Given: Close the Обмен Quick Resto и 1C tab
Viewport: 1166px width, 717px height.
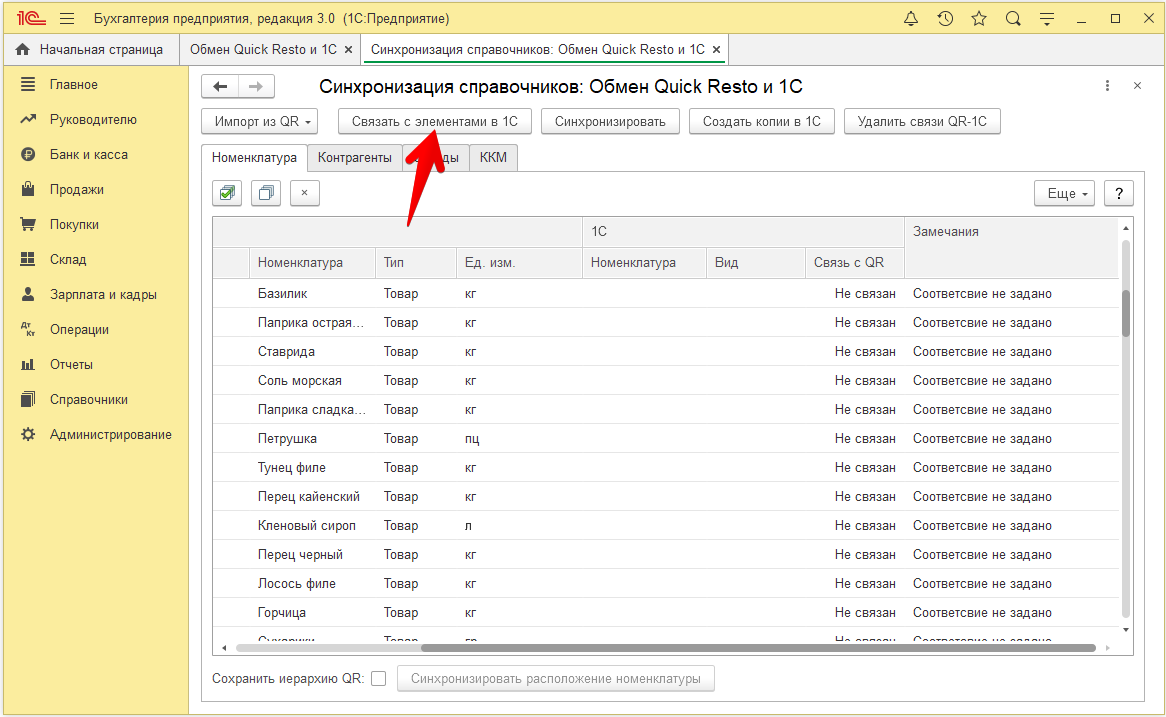Looking at the screenshot, I should tap(348, 50).
